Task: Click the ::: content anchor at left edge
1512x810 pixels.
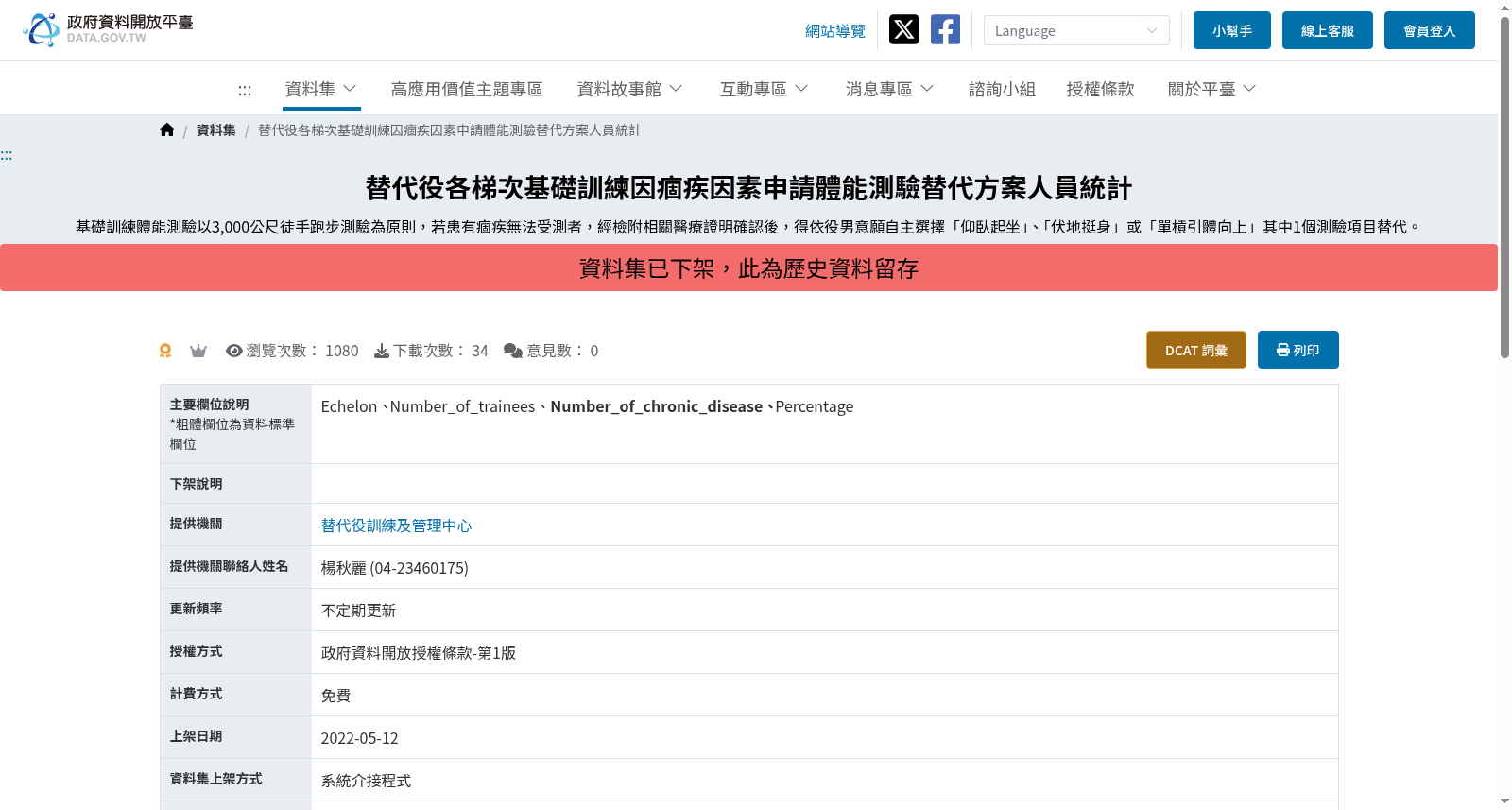Action: (x=6, y=155)
